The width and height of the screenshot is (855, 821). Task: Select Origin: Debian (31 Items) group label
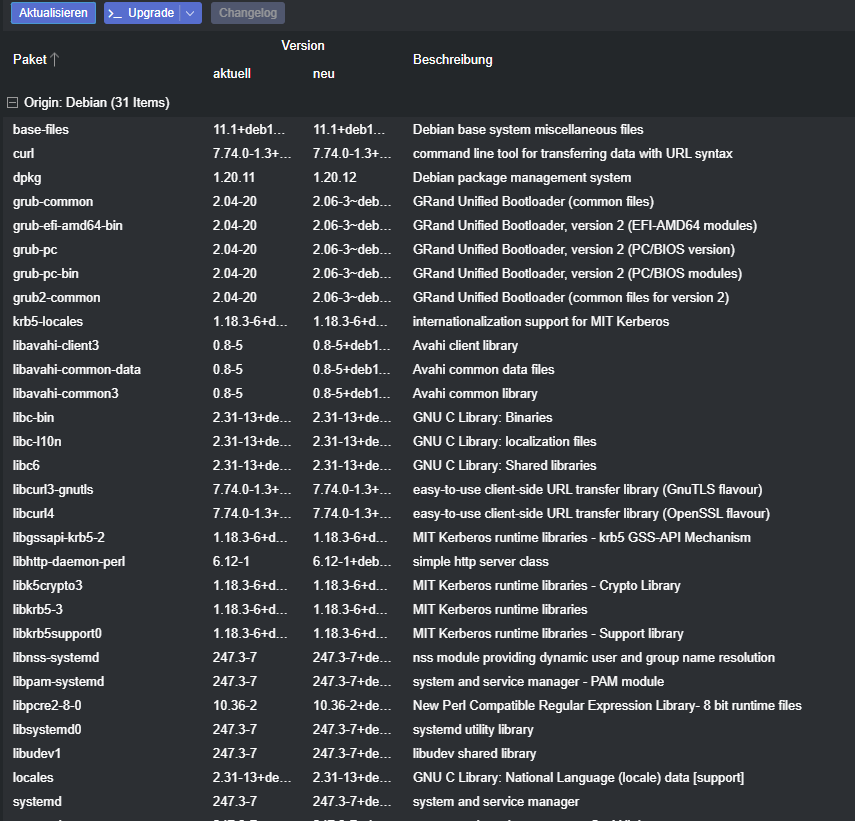tap(97, 102)
